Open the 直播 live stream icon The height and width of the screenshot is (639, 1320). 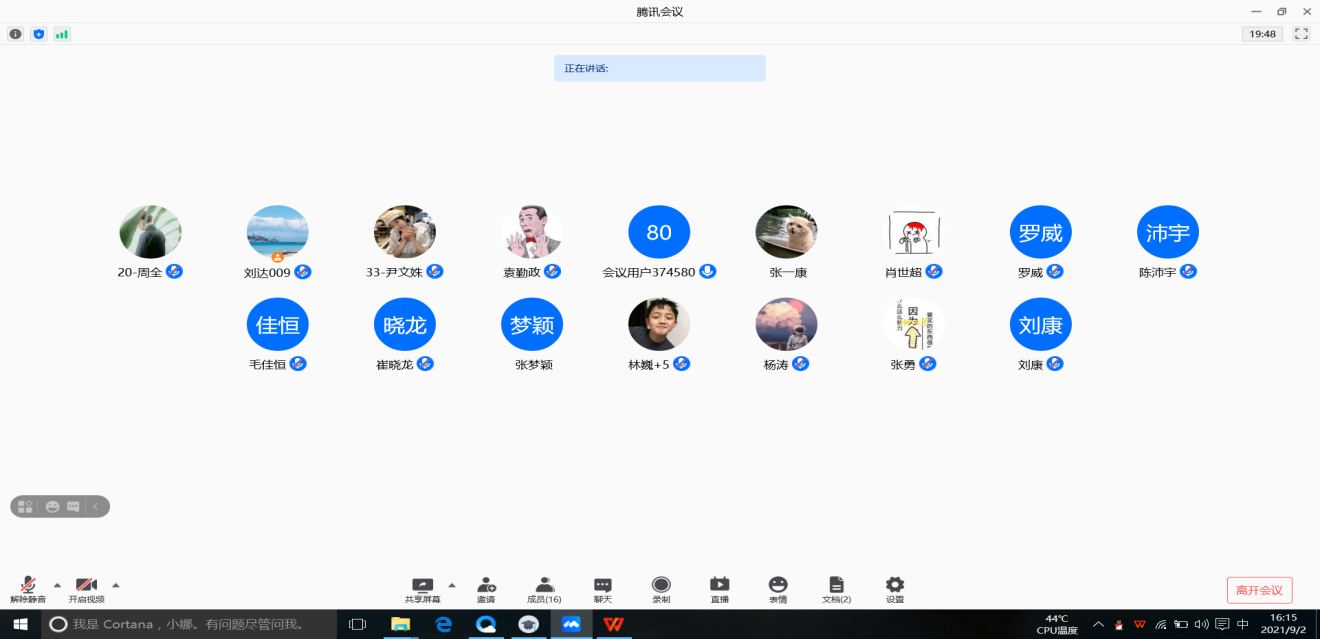[x=719, y=587]
